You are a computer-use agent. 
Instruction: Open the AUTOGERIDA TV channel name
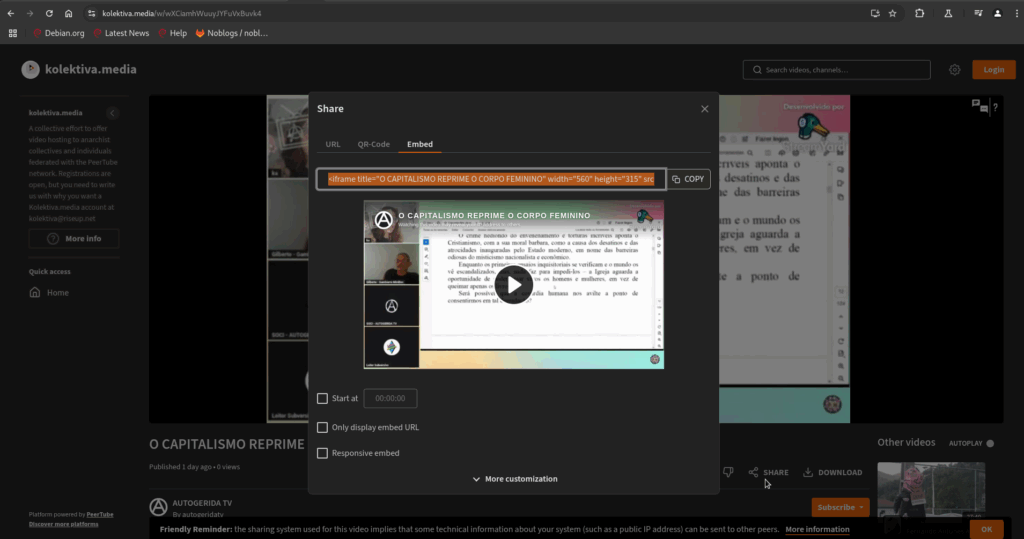[x=202, y=503]
